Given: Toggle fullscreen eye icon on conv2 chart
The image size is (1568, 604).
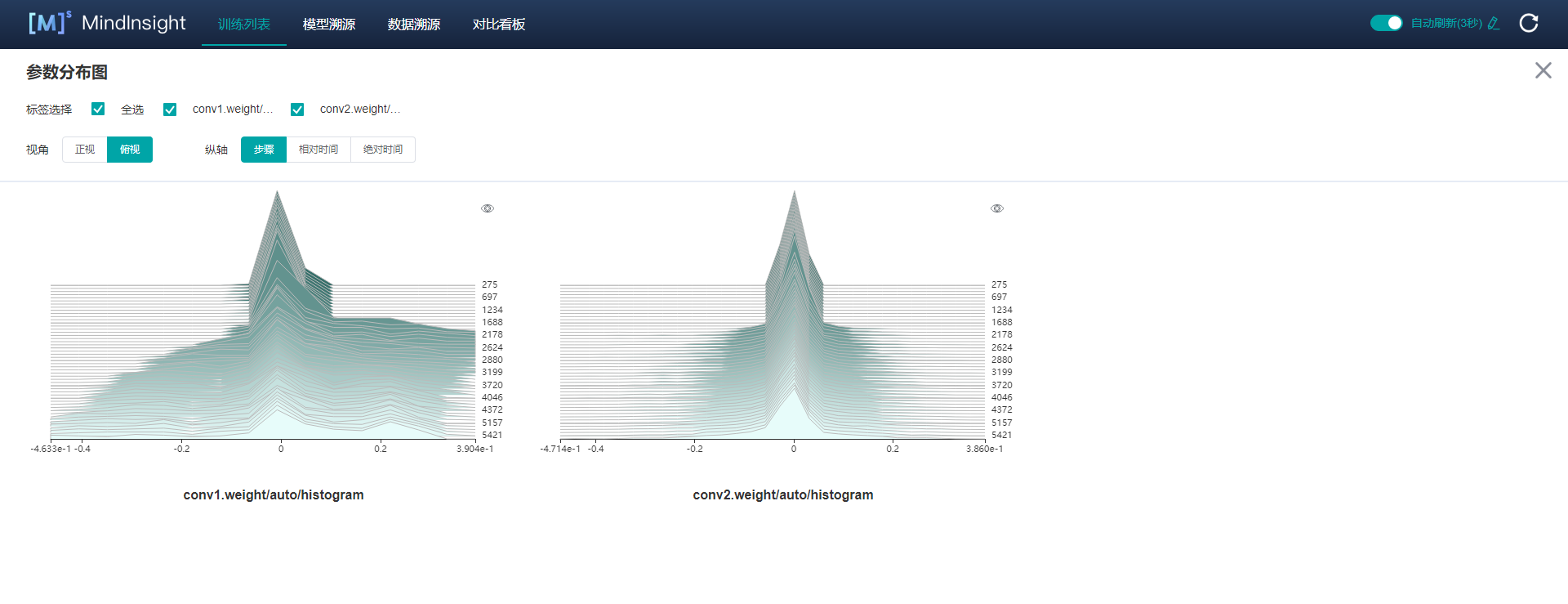Looking at the screenshot, I should (x=997, y=208).
